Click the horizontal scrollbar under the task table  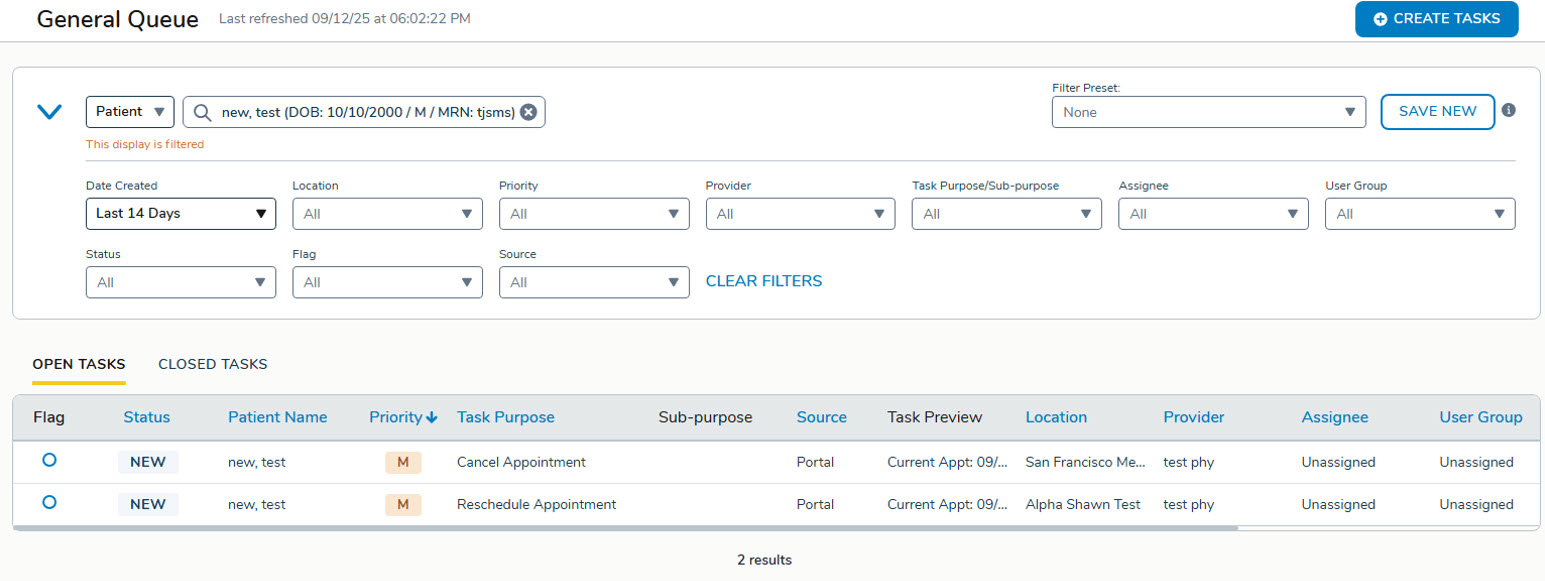[x=625, y=527]
